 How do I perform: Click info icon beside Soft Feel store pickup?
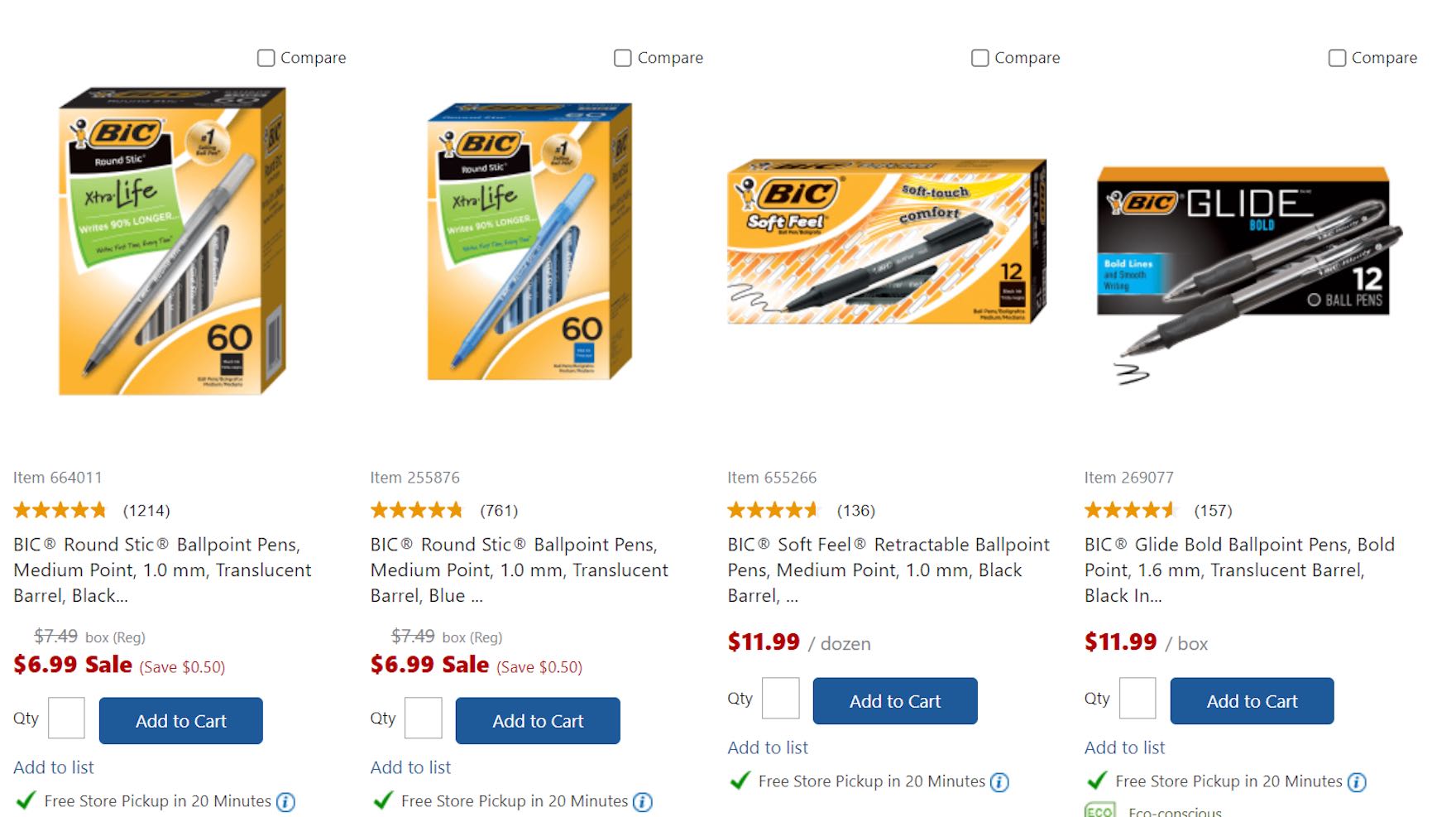[999, 782]
